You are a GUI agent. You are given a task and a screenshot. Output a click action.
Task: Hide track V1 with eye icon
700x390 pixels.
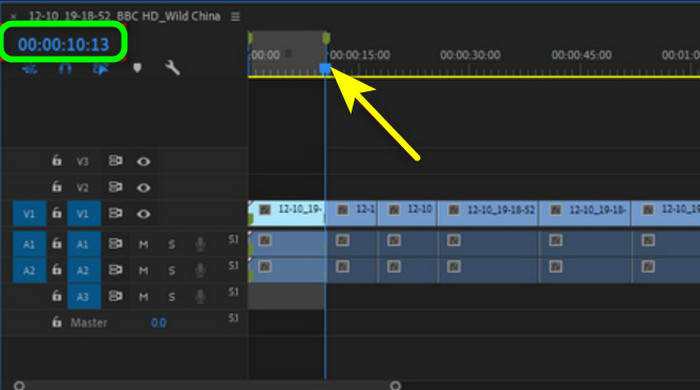click(143, 214)
